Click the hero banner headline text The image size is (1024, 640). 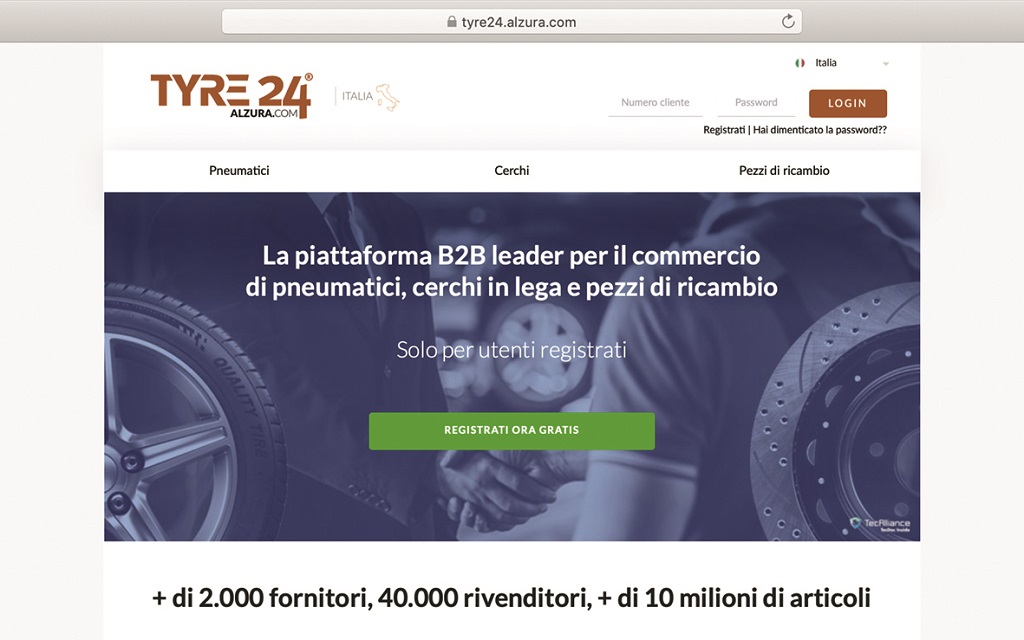coord(511,271)
